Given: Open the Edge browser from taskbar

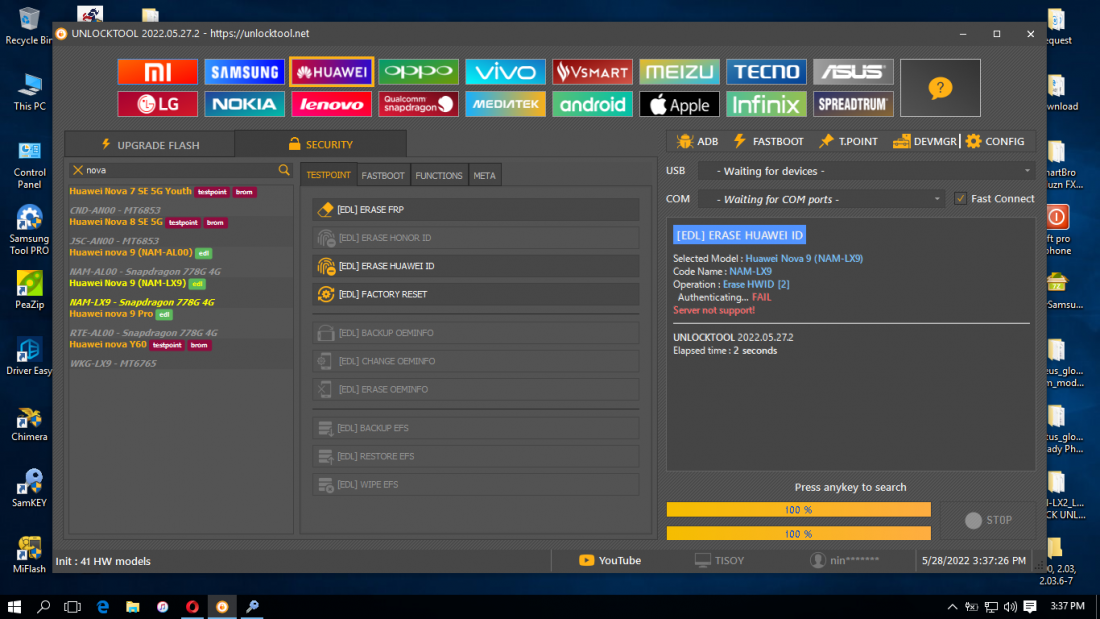Looking at the screenshot, I should pyautogui.click(x=103, y=606).
